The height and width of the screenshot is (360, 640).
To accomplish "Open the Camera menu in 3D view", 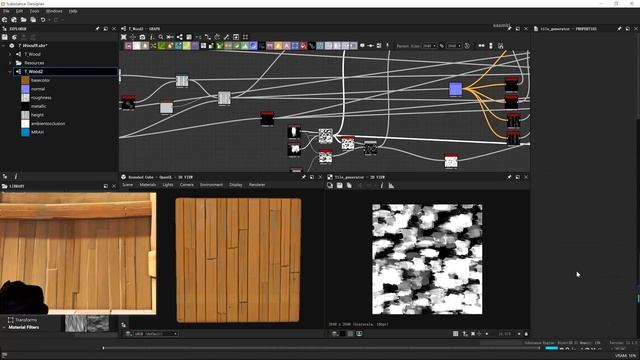I will pos(187,185).
